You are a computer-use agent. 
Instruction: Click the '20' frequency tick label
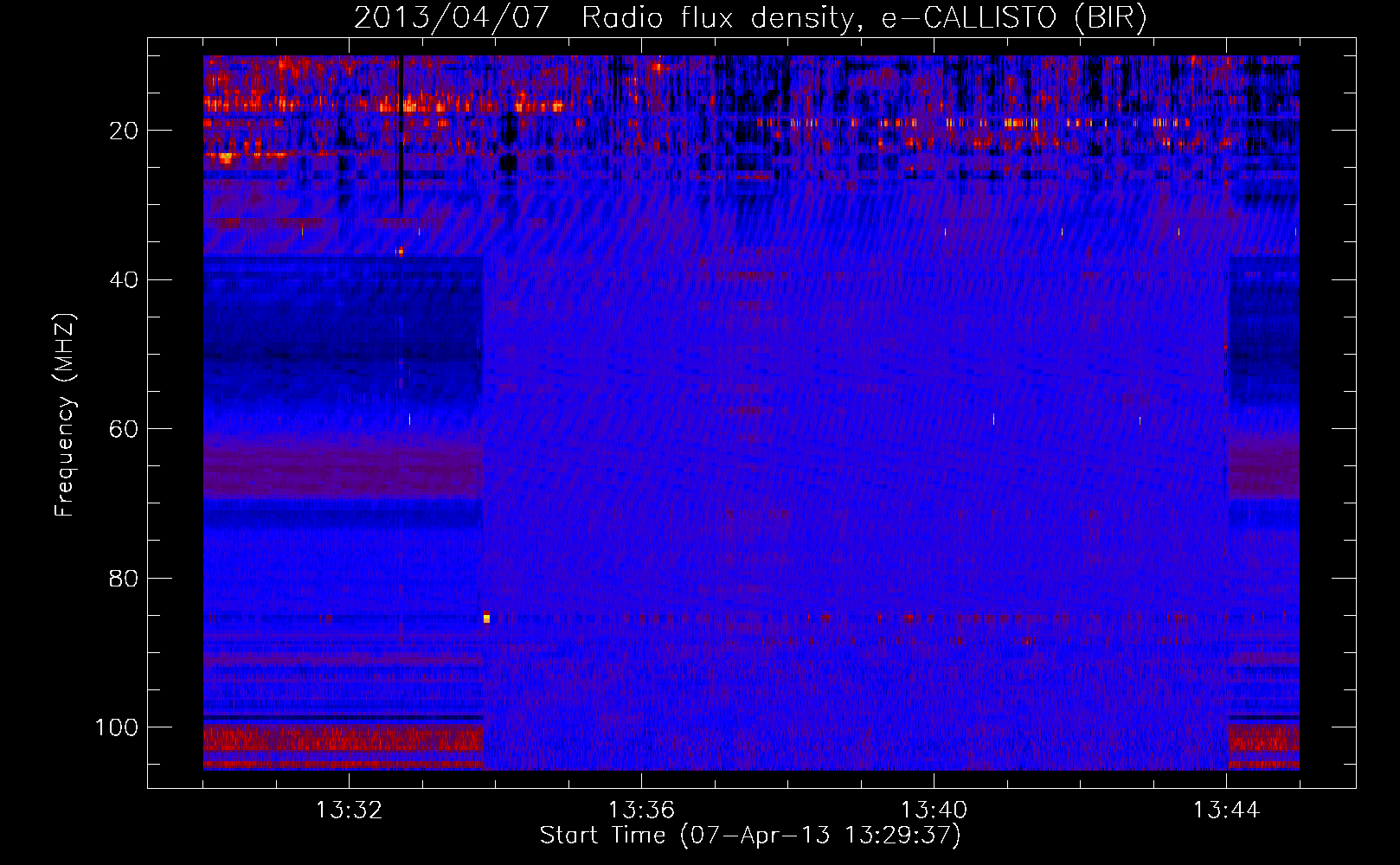click(124, 131)
